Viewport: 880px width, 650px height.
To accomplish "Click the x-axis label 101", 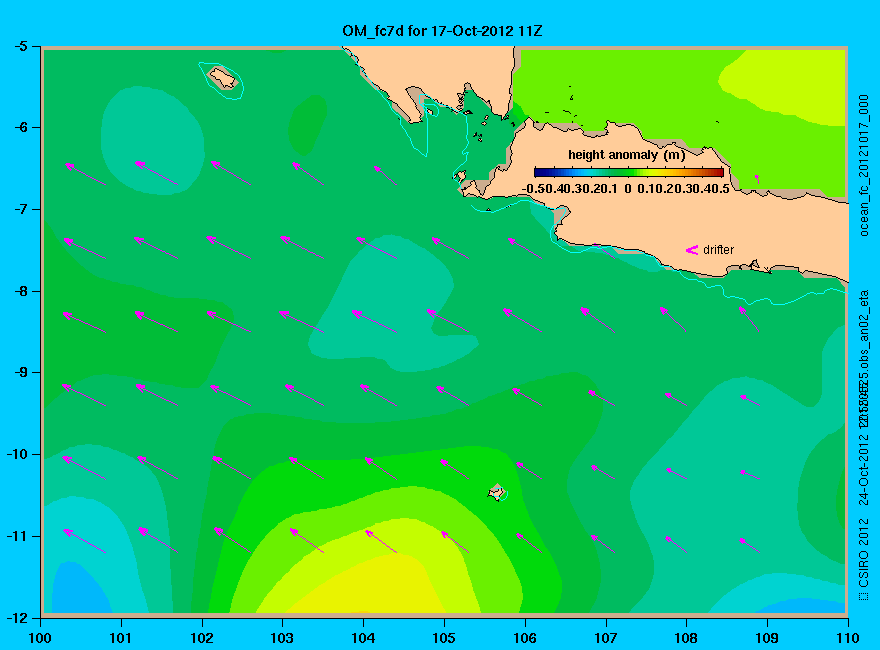I will (121, 638).
